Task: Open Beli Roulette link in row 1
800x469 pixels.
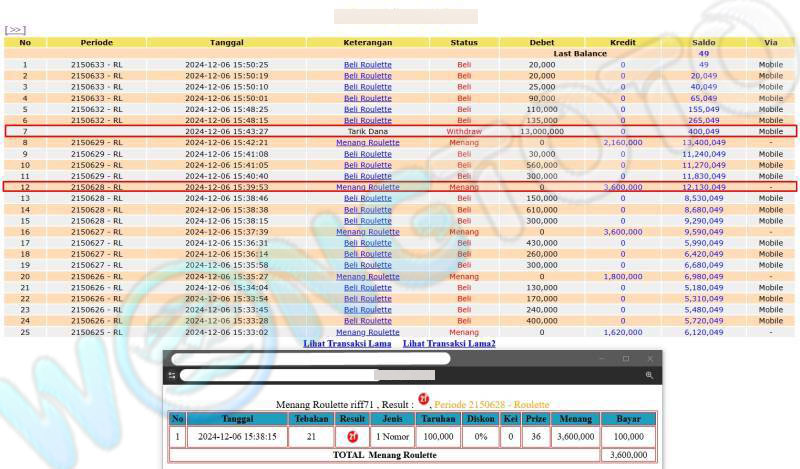Action: click(367, 64)
